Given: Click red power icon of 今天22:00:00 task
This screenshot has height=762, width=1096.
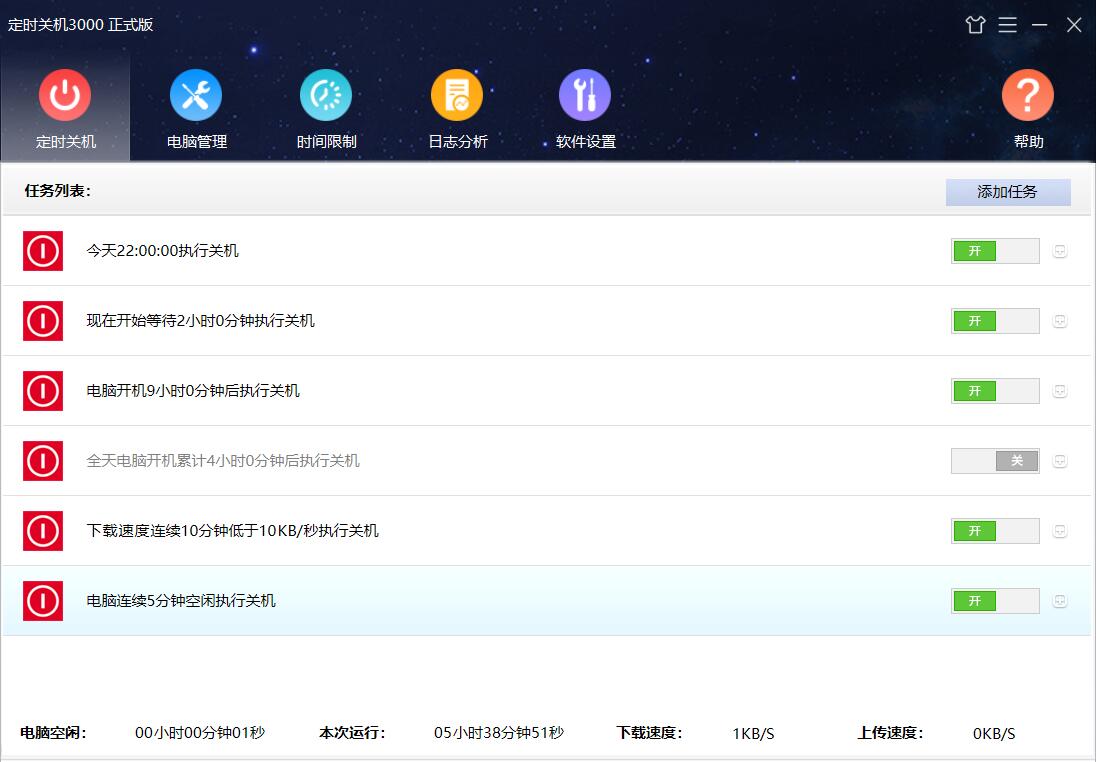Looking at the screenshot, I should point(43,251).
